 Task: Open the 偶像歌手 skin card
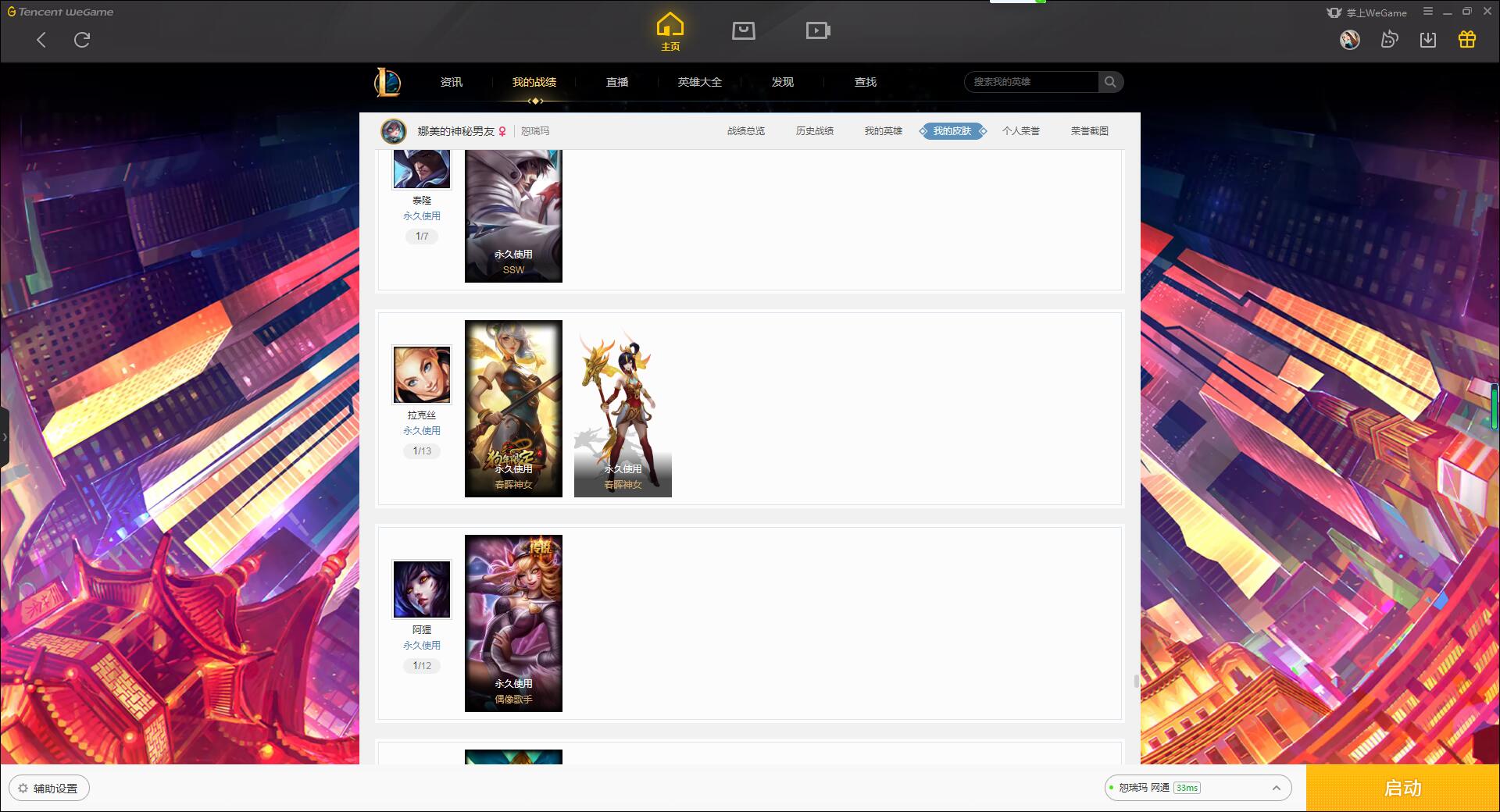click(x=513, y=623)
